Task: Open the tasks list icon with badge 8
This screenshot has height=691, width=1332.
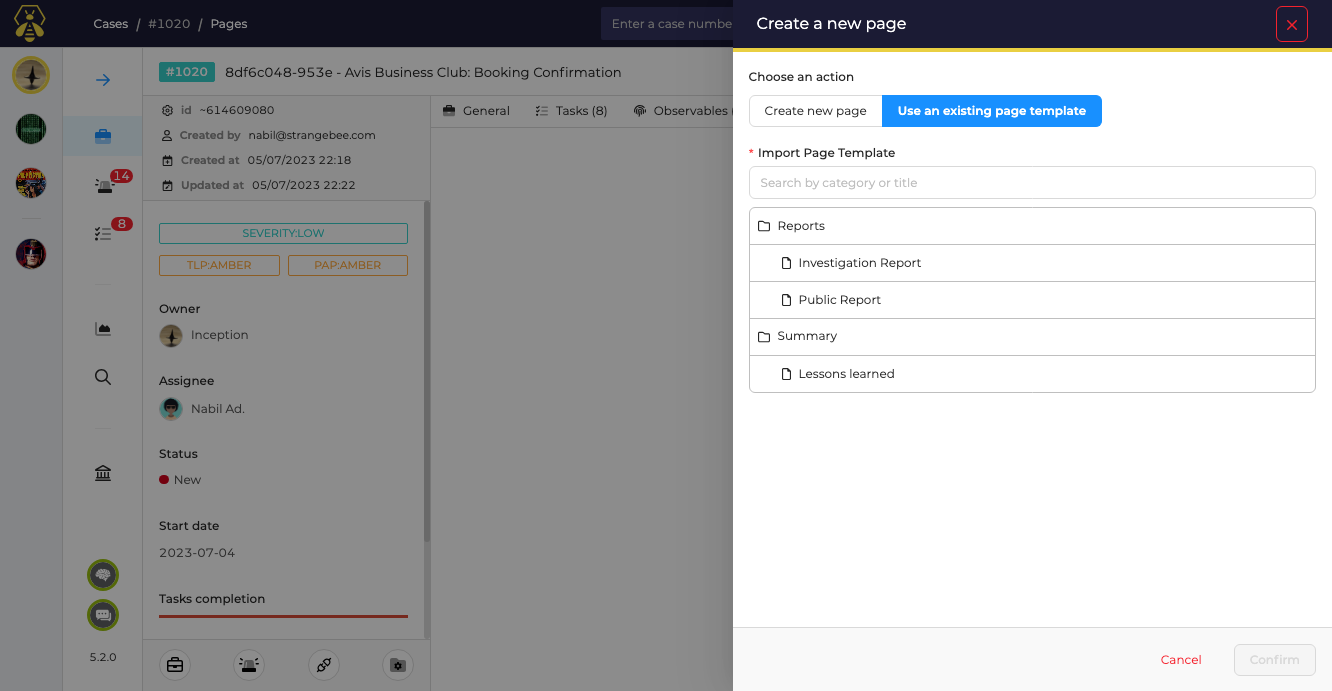Action: [x=103, y=233]
